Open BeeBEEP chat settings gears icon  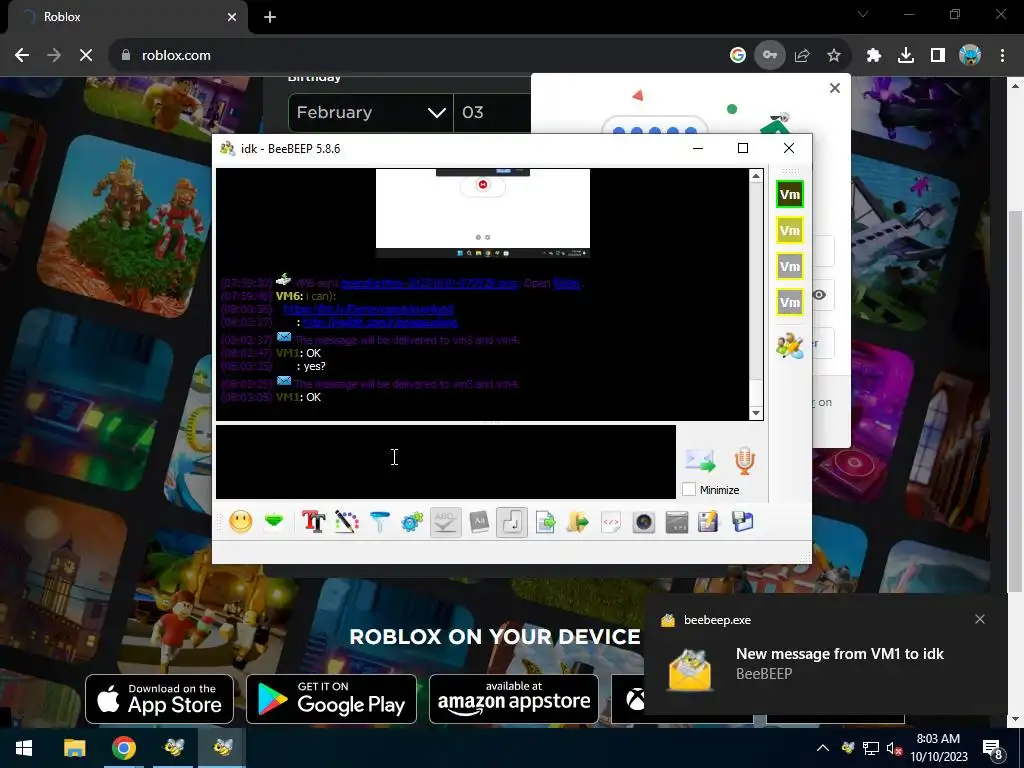click(412, 522)
